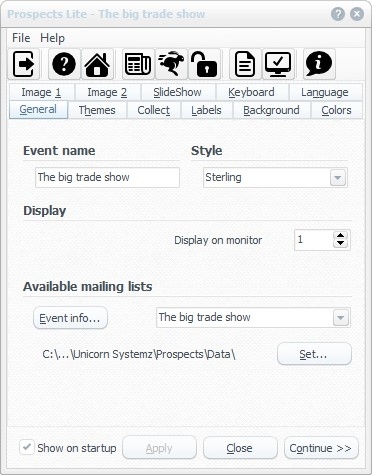Click the open padlock toolbar icon
This screenshot has width=372, height=475.
click(x=204, y=64)
